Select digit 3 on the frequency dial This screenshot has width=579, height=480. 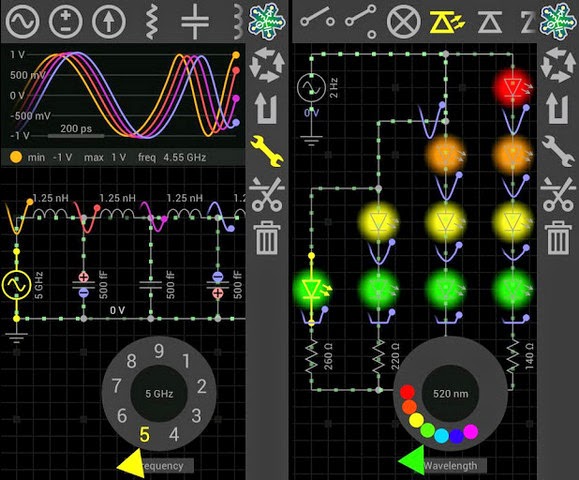tap(196, 416)
